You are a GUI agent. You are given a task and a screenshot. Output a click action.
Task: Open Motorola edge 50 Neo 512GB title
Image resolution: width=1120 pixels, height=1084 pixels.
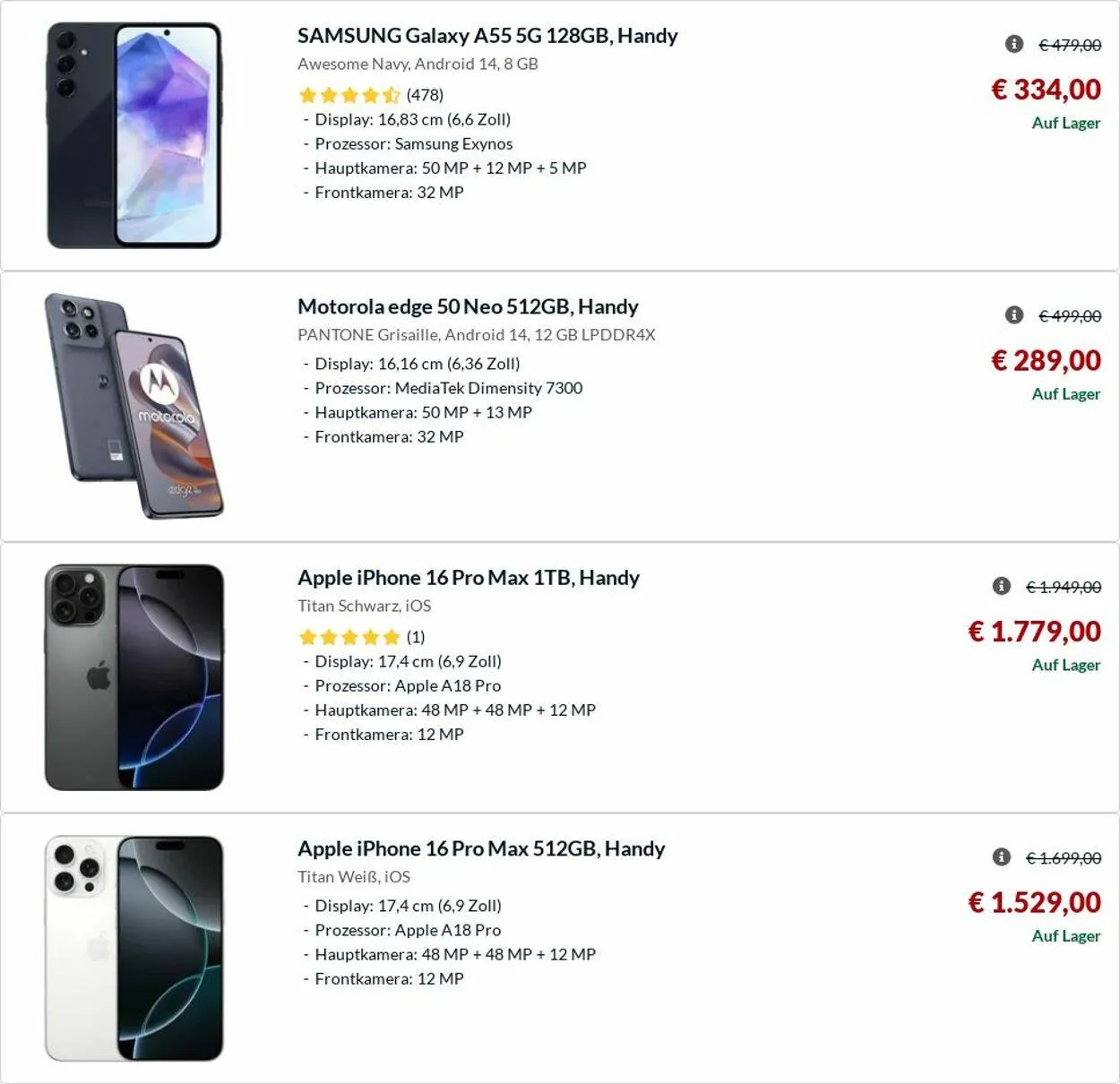click(x=468, y=307)
